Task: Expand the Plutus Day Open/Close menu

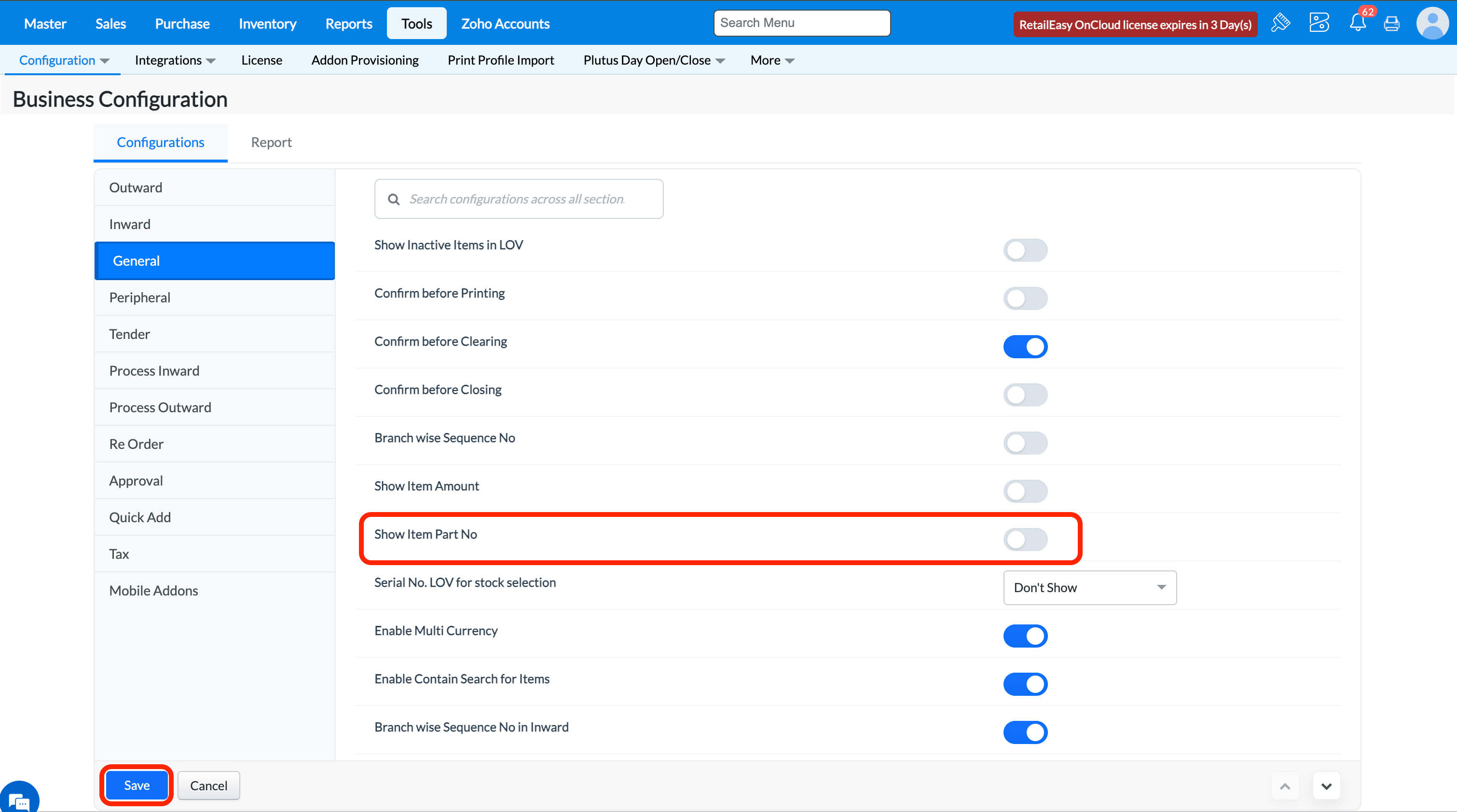Action: (653, 60)
